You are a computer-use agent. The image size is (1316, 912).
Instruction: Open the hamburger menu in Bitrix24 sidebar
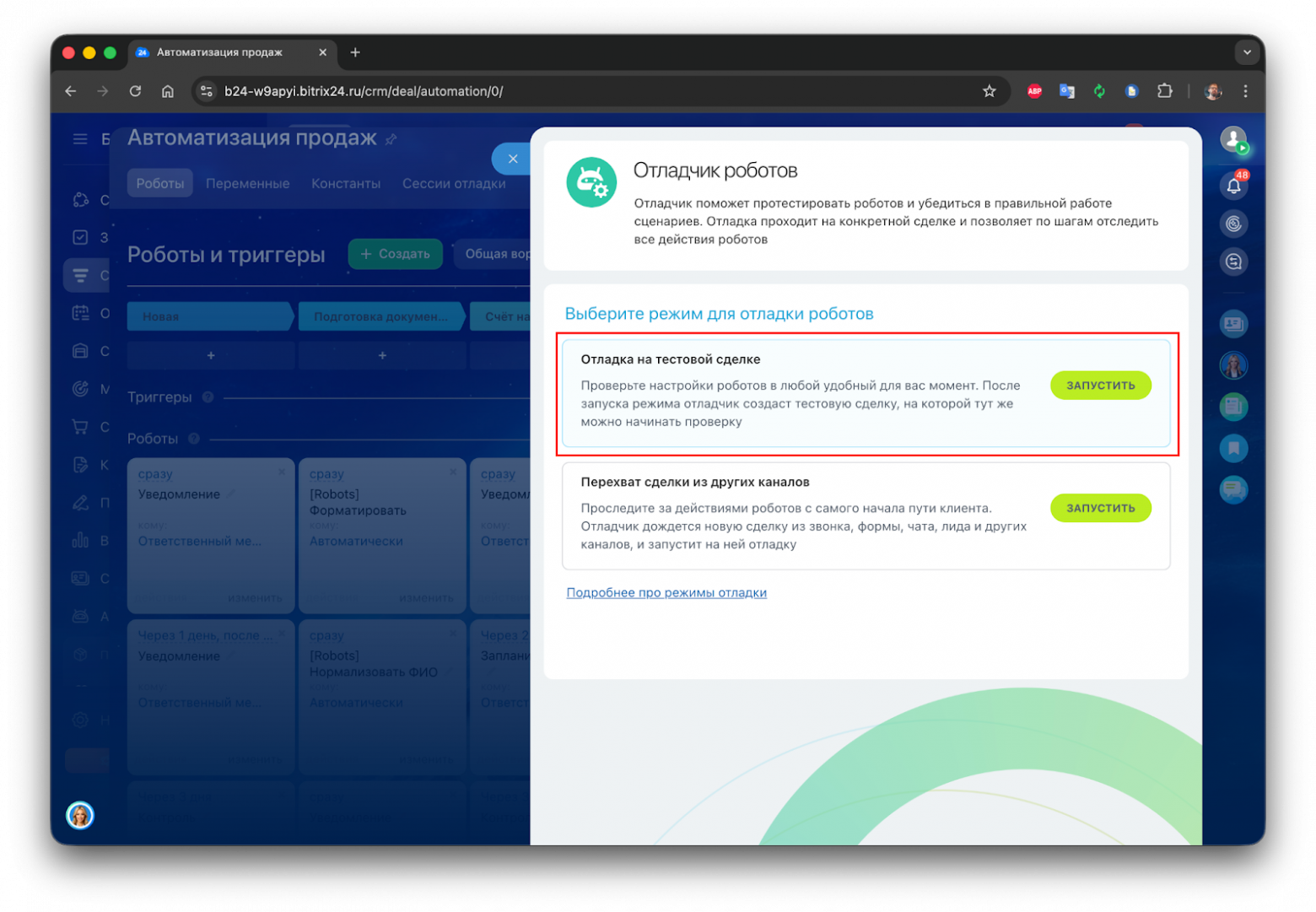[x=80, y=139]
